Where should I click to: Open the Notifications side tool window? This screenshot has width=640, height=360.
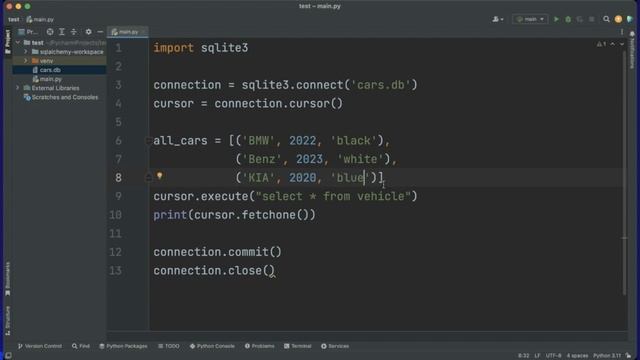(632, 50)
